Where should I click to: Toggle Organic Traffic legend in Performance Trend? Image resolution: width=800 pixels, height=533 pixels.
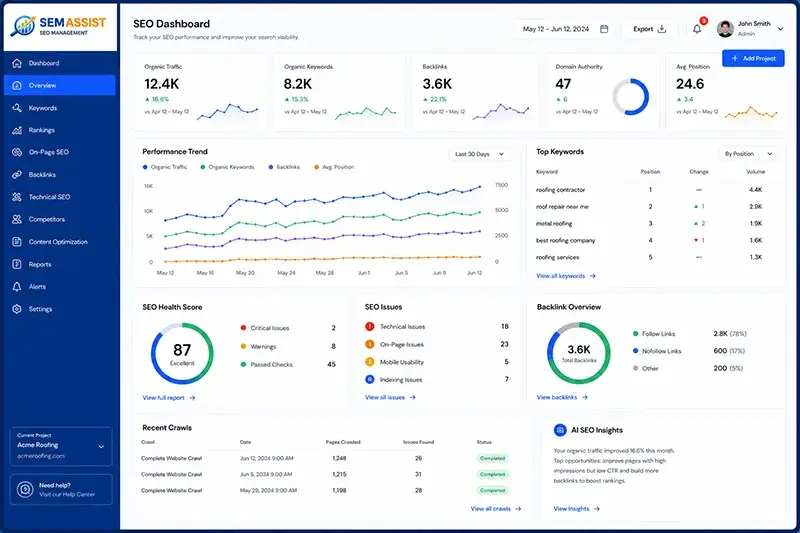coord(165,167)
